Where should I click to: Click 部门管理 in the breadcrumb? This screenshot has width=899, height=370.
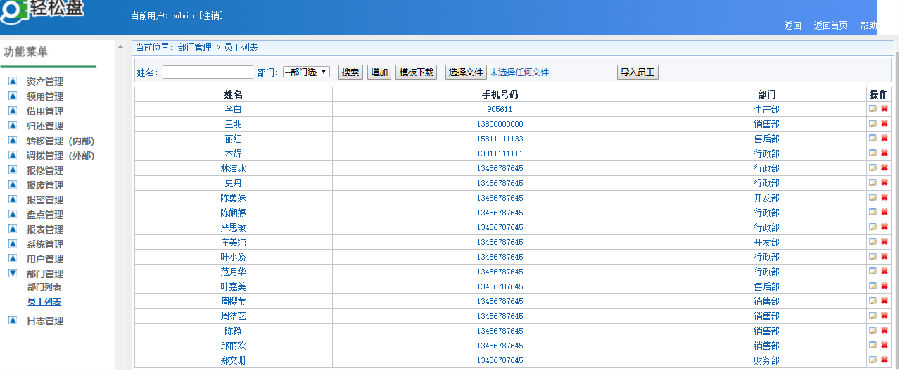(194, 47)
